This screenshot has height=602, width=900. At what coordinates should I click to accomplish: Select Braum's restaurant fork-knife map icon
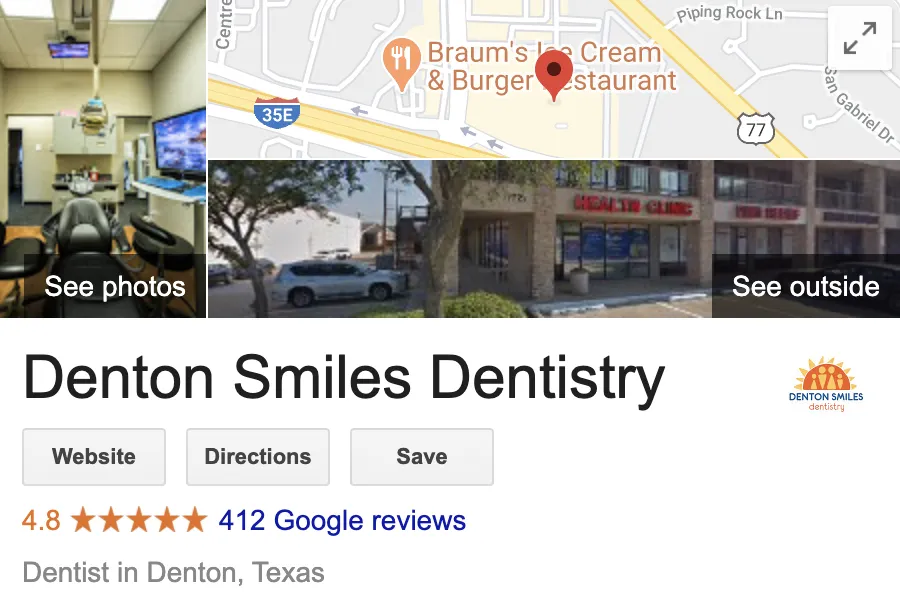(x=402, y=64)
